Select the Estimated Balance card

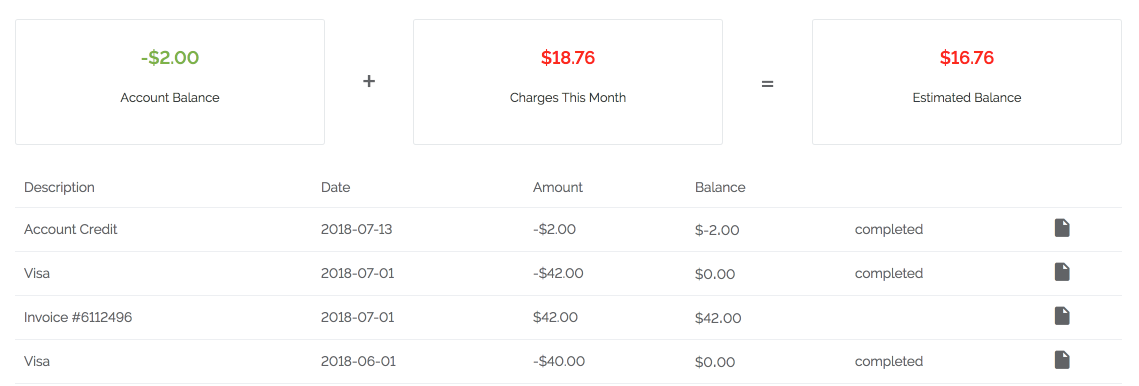(x=967, y=82)
